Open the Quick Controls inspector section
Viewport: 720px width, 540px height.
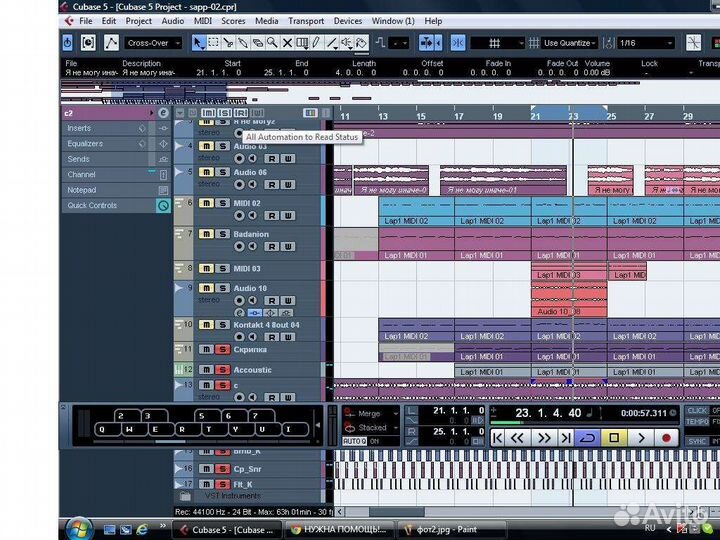coord(92,205)
